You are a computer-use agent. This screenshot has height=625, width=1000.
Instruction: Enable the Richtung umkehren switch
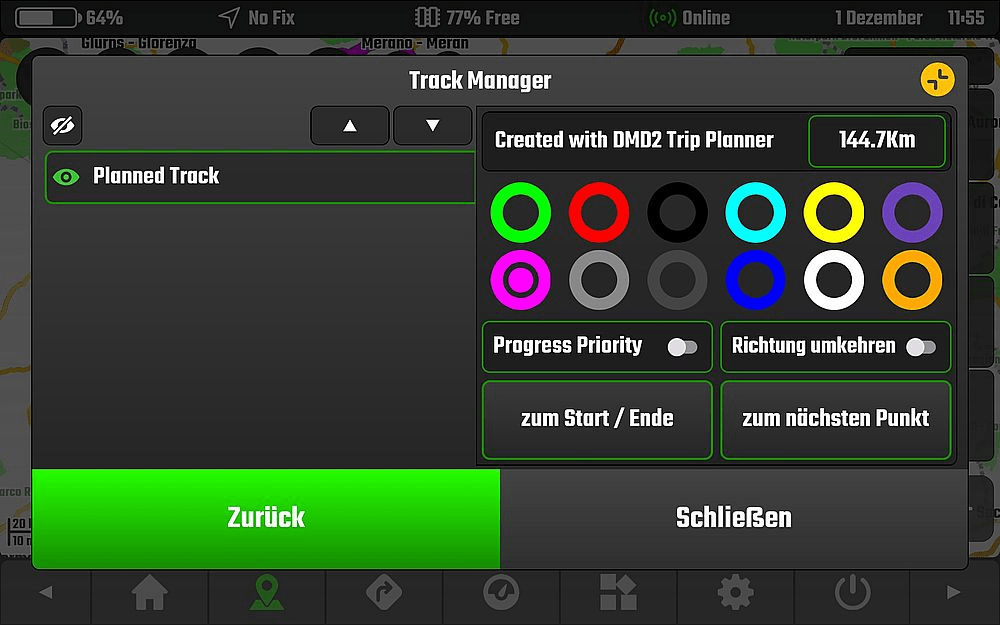921,347
